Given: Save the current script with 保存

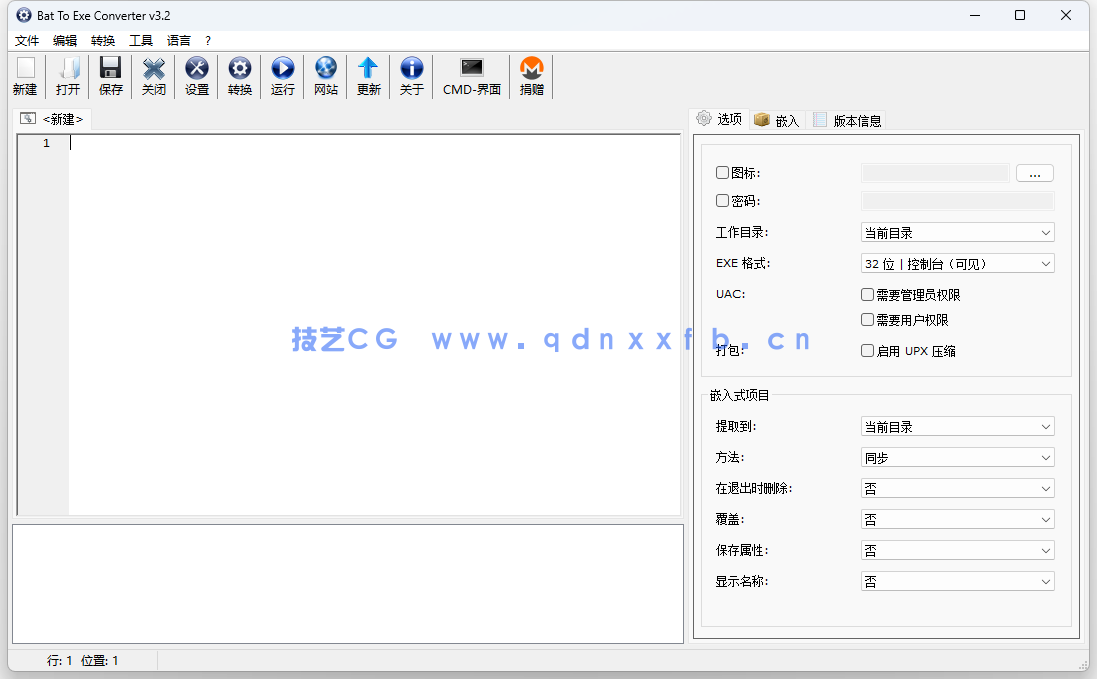Looking at the screenshot, I should coord(110,76).
